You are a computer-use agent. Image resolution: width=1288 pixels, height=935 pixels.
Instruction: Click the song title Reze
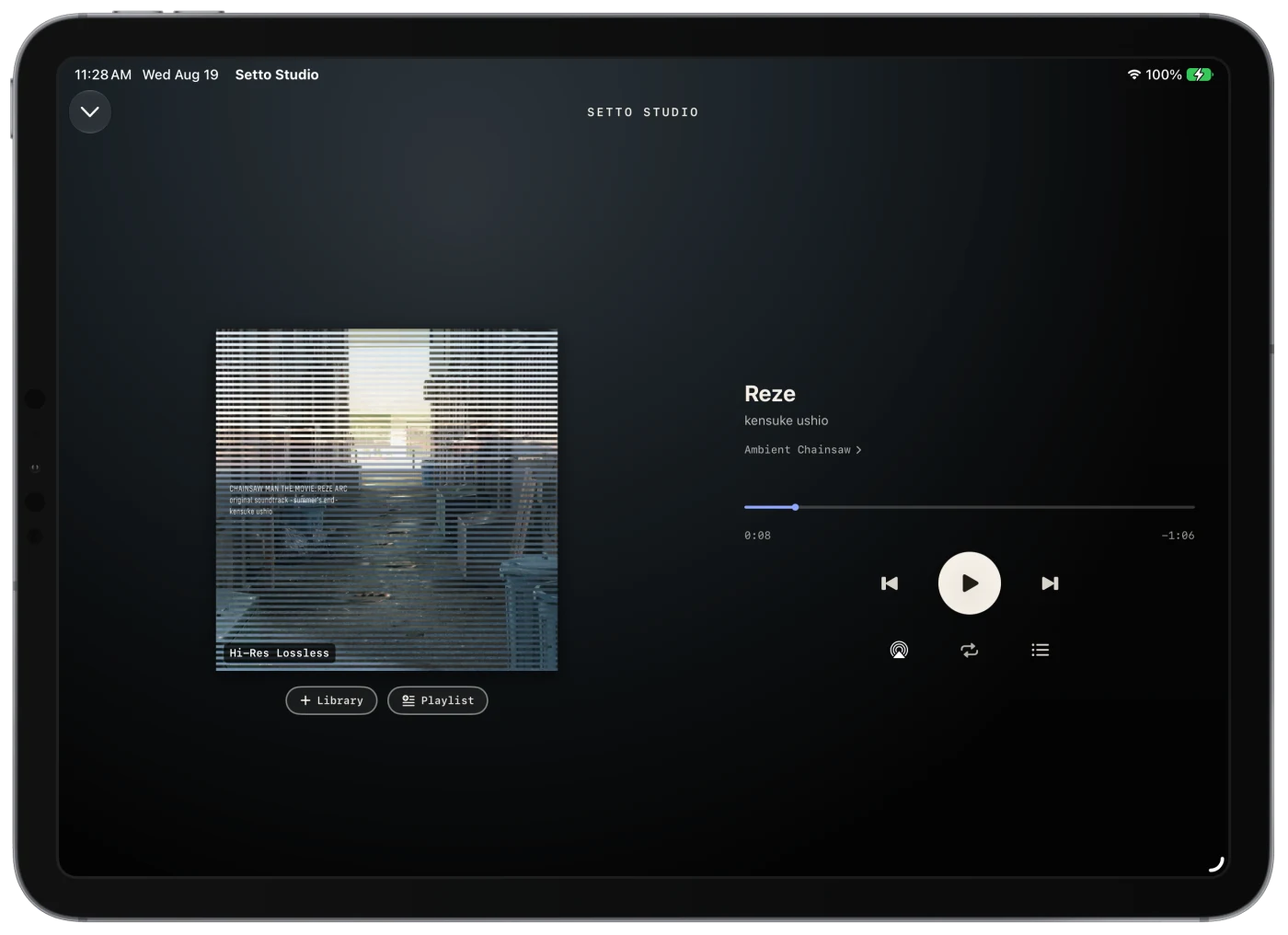tap(770, 394)
